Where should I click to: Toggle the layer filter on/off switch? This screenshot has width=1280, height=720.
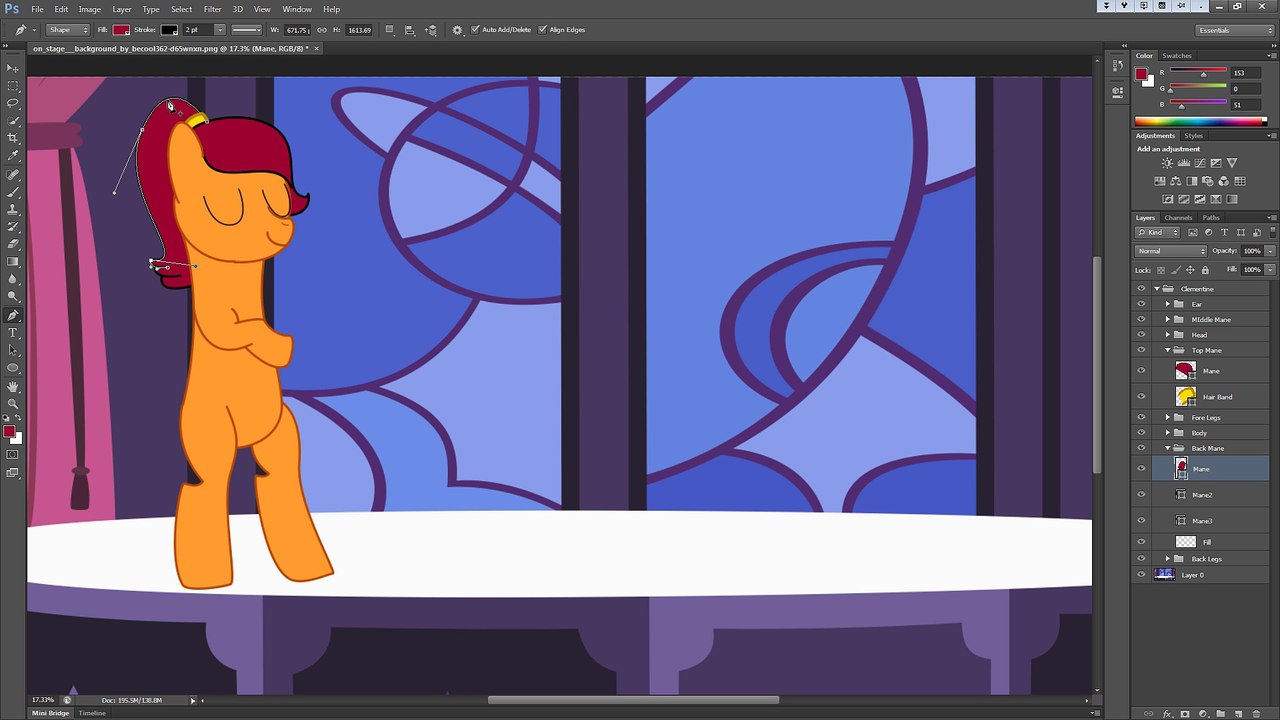pos(1271,232)
